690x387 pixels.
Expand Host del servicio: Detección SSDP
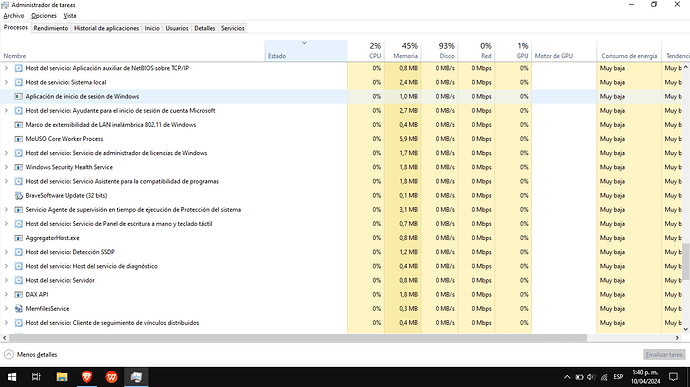tap(6, 252)
